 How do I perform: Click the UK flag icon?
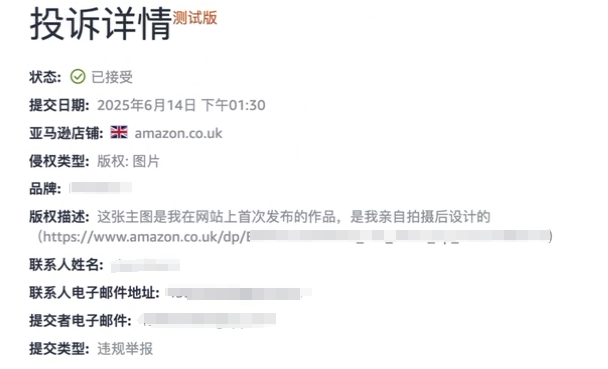point(119,132)
